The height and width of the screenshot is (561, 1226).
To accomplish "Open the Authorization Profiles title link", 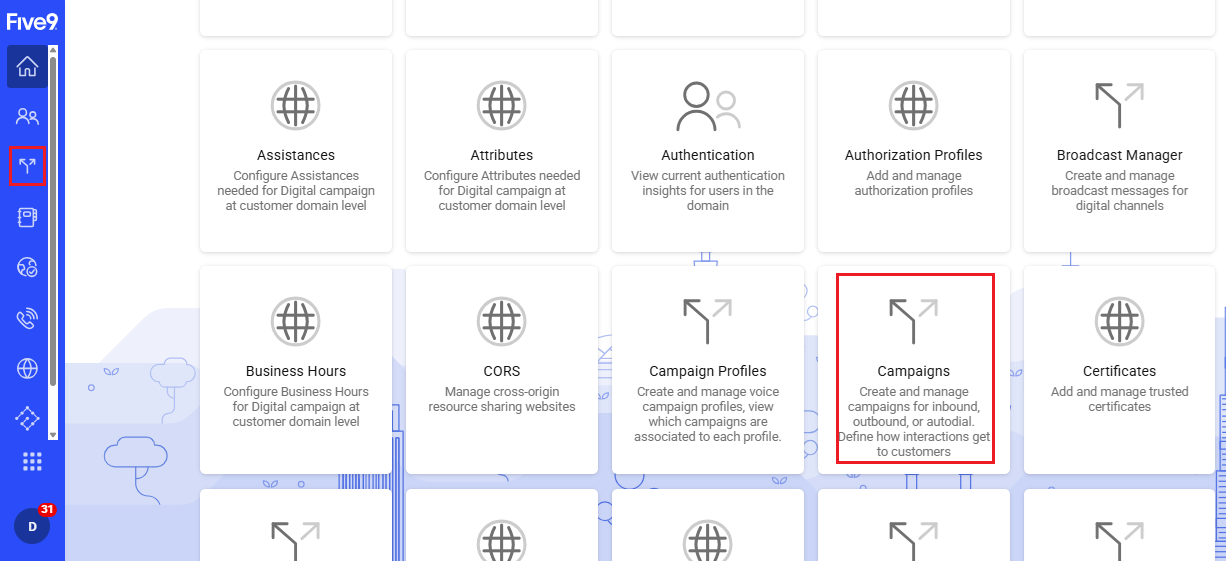I will click(x=913, y=155).
